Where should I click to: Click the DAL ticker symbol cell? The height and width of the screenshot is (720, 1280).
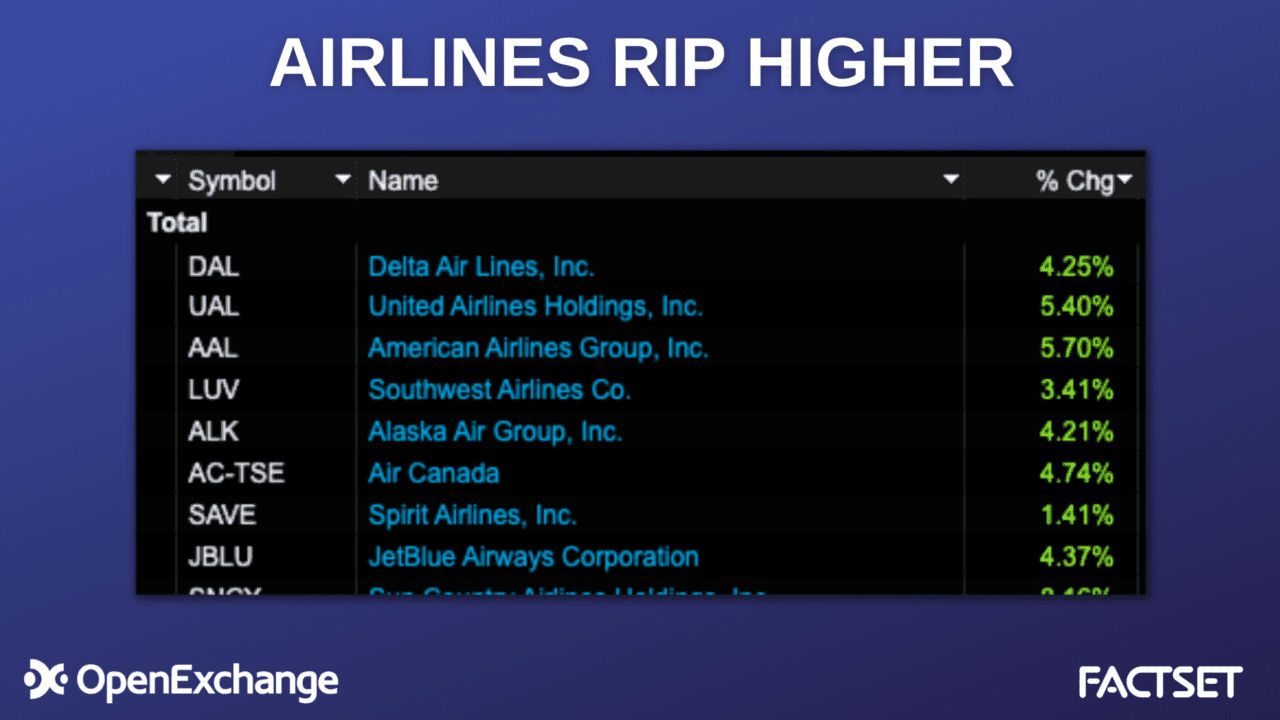tap(214, 267)
